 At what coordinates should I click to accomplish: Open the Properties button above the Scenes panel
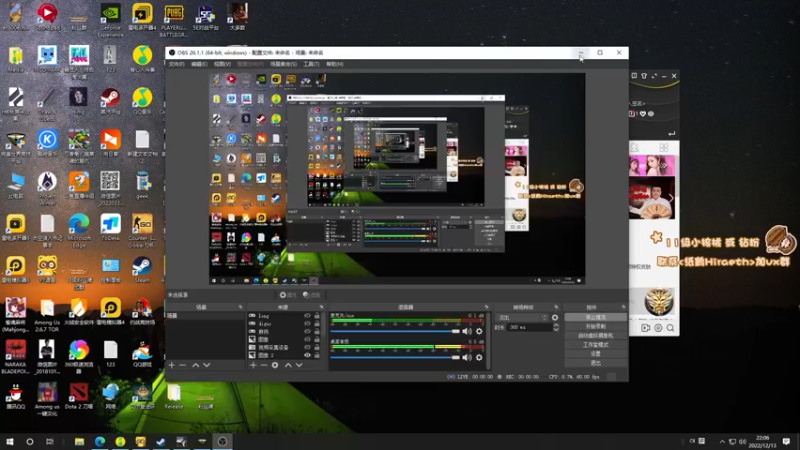[288, 295]
